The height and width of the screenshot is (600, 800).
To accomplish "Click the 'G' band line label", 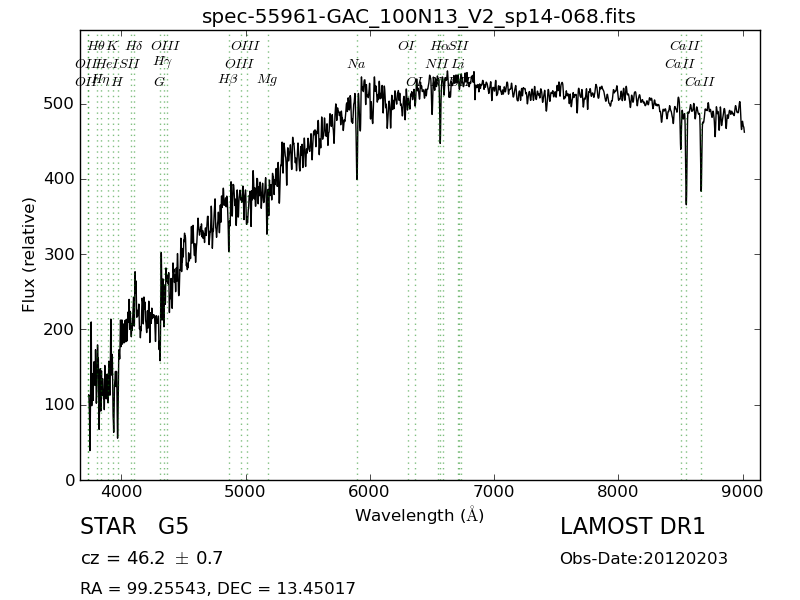I will click(160, 82).
